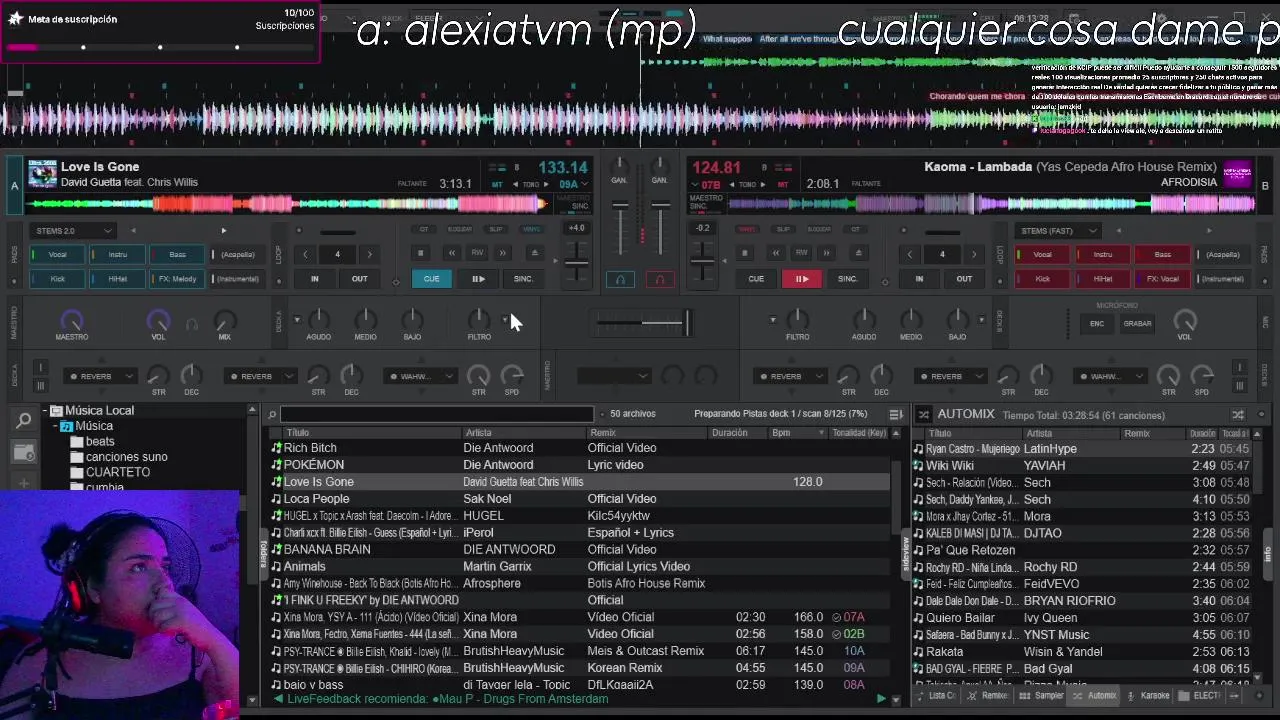The image size is (1280, 720).
Task: Click the deck A rewind double-arrow icon
Action: click(x=453, y=253)
